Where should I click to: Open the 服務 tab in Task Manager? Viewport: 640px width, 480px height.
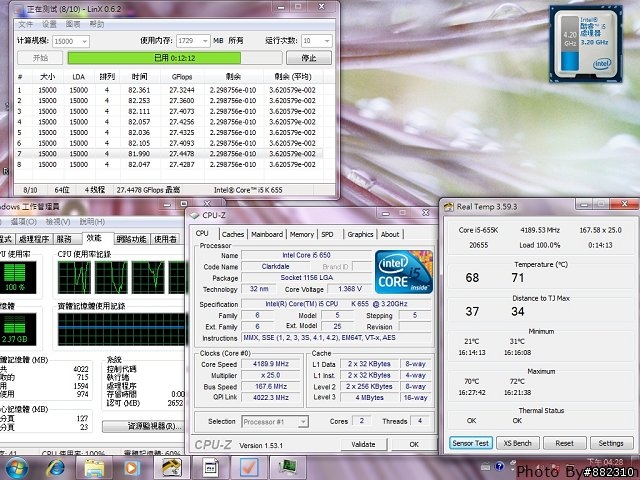(x=64, y=239)
